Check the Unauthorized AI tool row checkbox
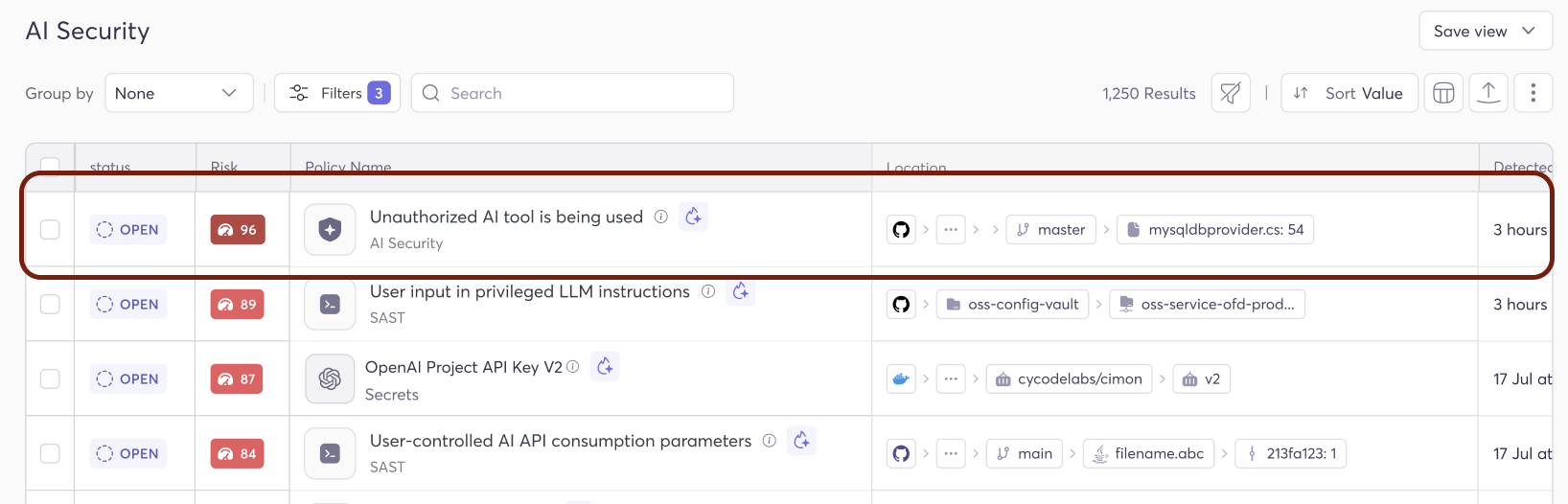The width and height of the screenshot is (1568, 504). click(50, 230)
